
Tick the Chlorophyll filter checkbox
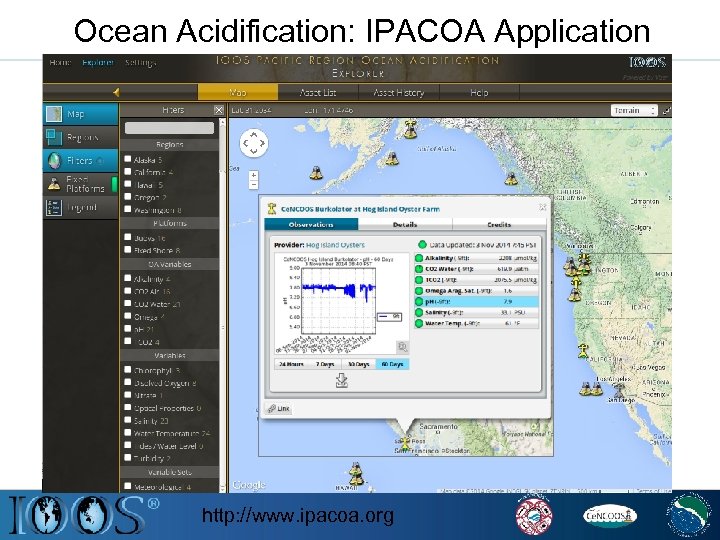tap(128, 369)
